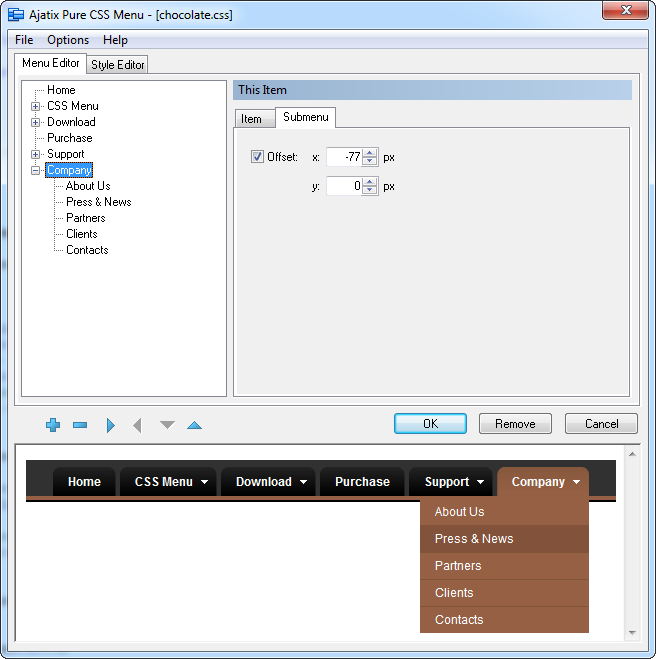Click Contacts in preview submenu
Image resolution: width=656 pixels, height=659 pixels.
tap(504, 619)
